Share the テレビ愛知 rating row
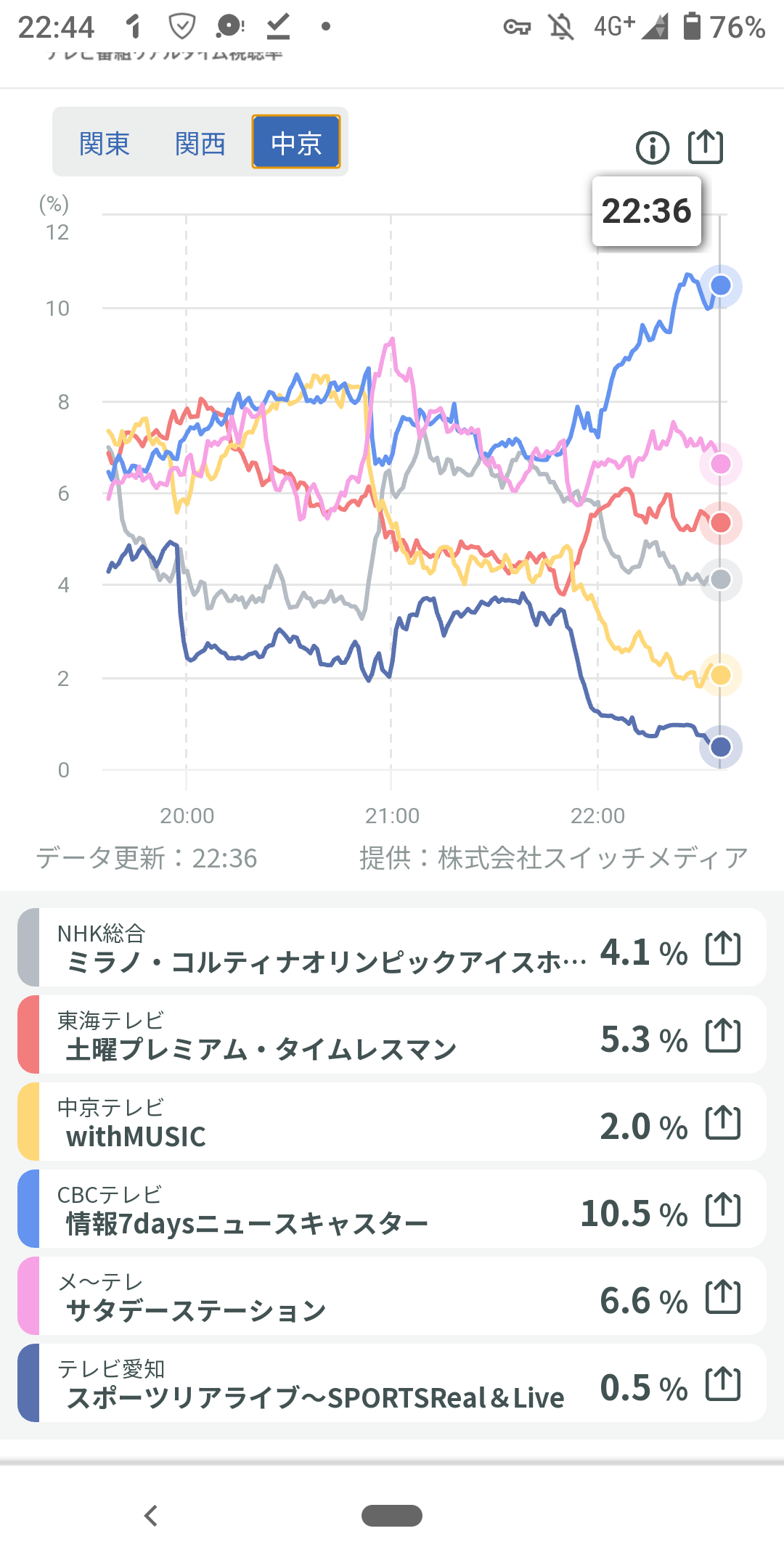Viewport: 784px width, 1568px height. point(723,1384)
